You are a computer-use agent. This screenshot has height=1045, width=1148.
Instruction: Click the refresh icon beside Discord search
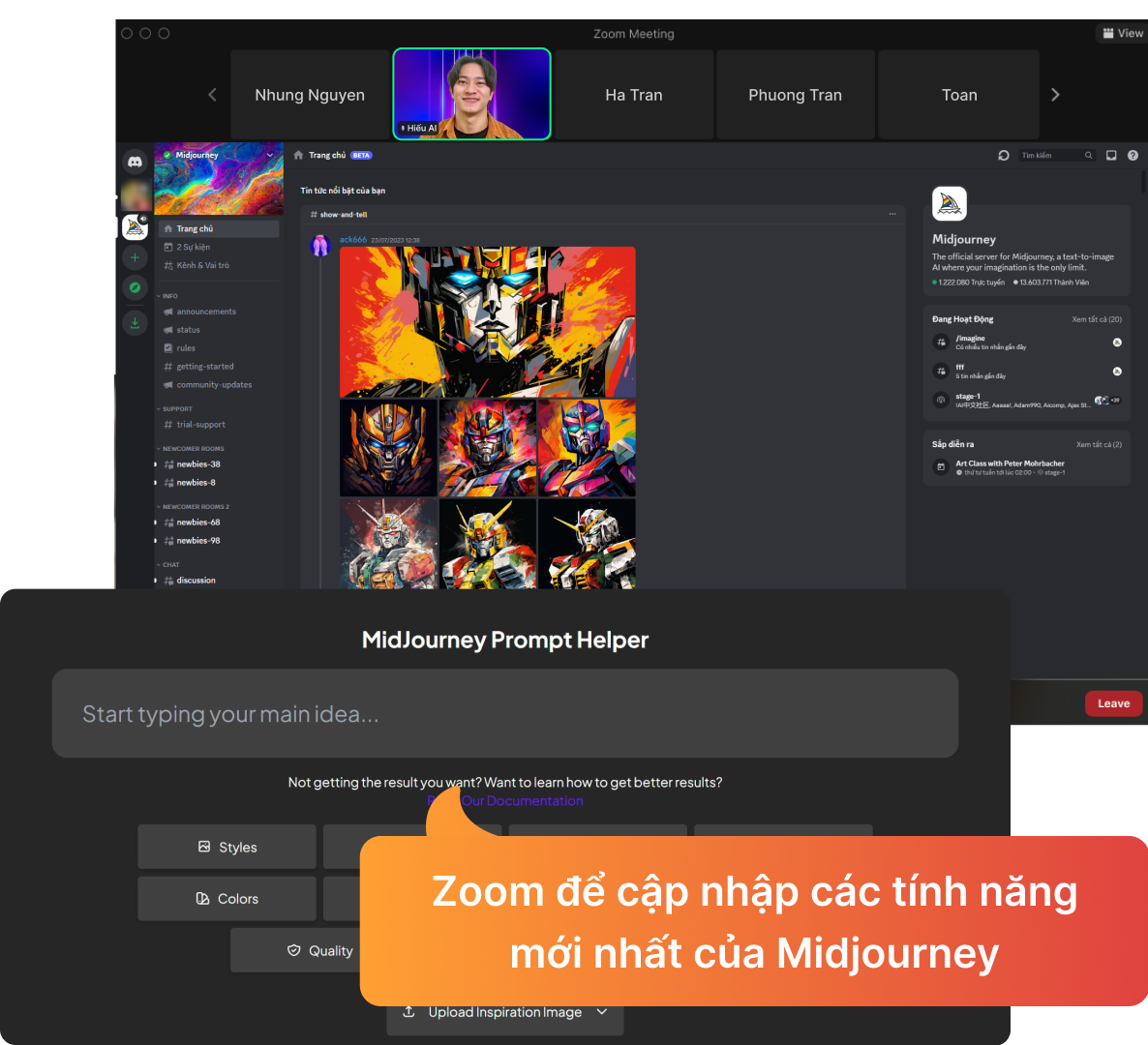click(x=1004, y=155)
